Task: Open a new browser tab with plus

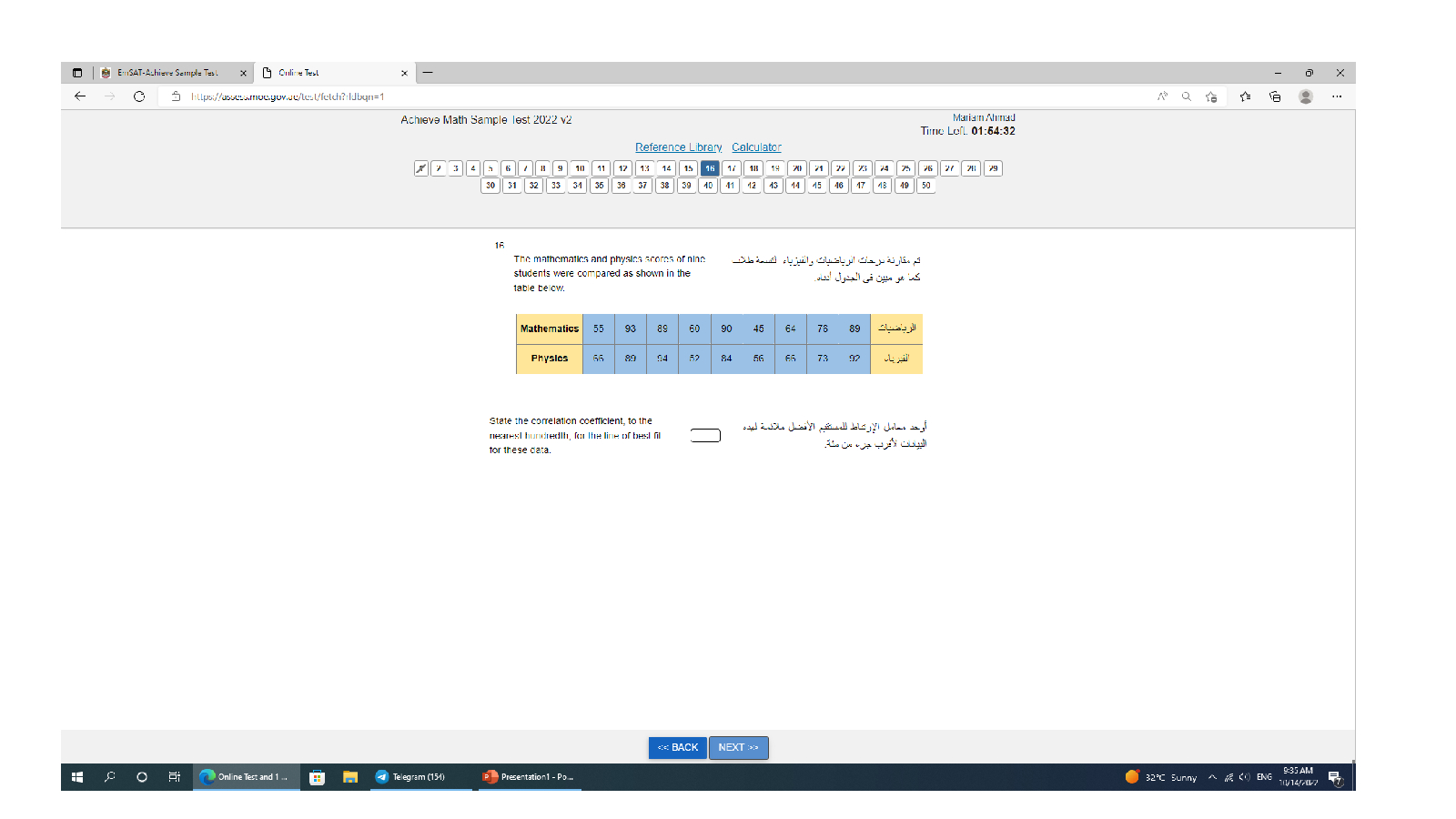Action: pyautogui.click(x=428, y=73)
